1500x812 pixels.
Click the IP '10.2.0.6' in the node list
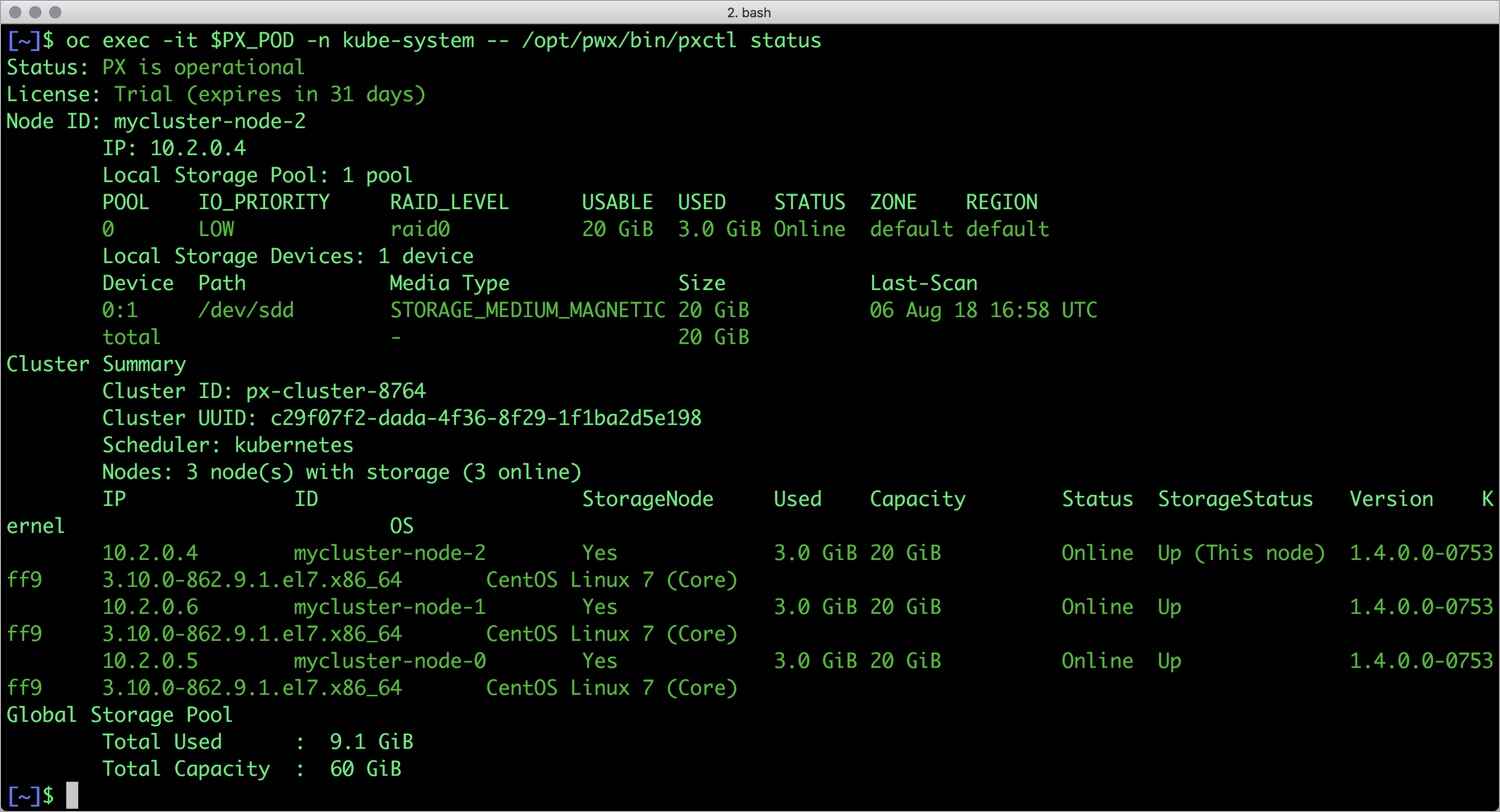click(150, 607)
